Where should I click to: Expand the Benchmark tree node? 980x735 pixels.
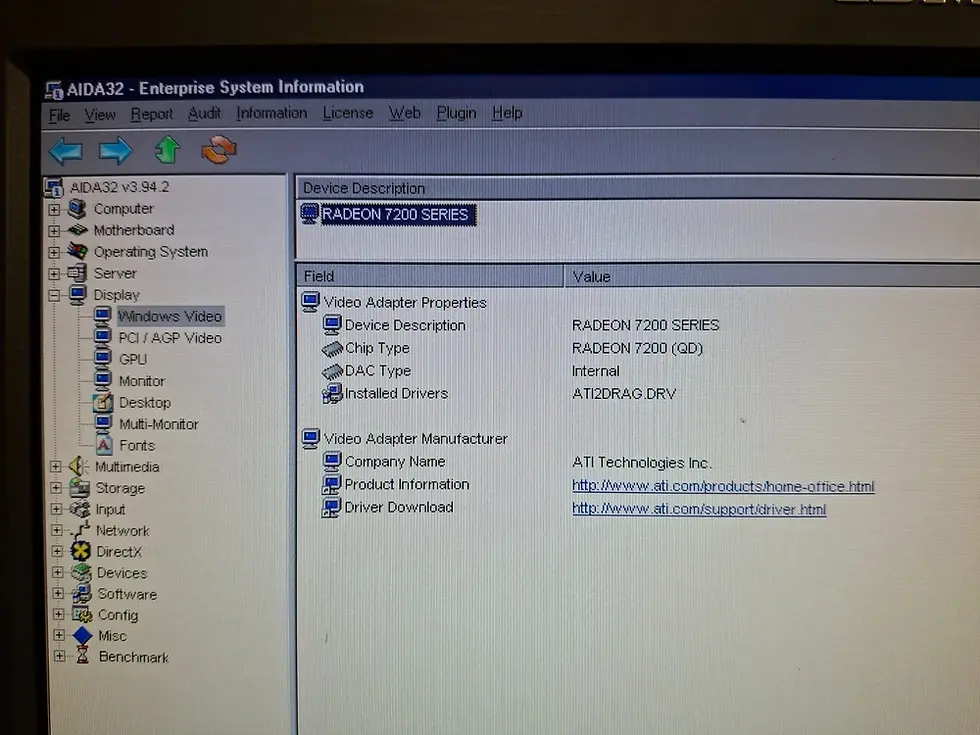coord(59,656)
